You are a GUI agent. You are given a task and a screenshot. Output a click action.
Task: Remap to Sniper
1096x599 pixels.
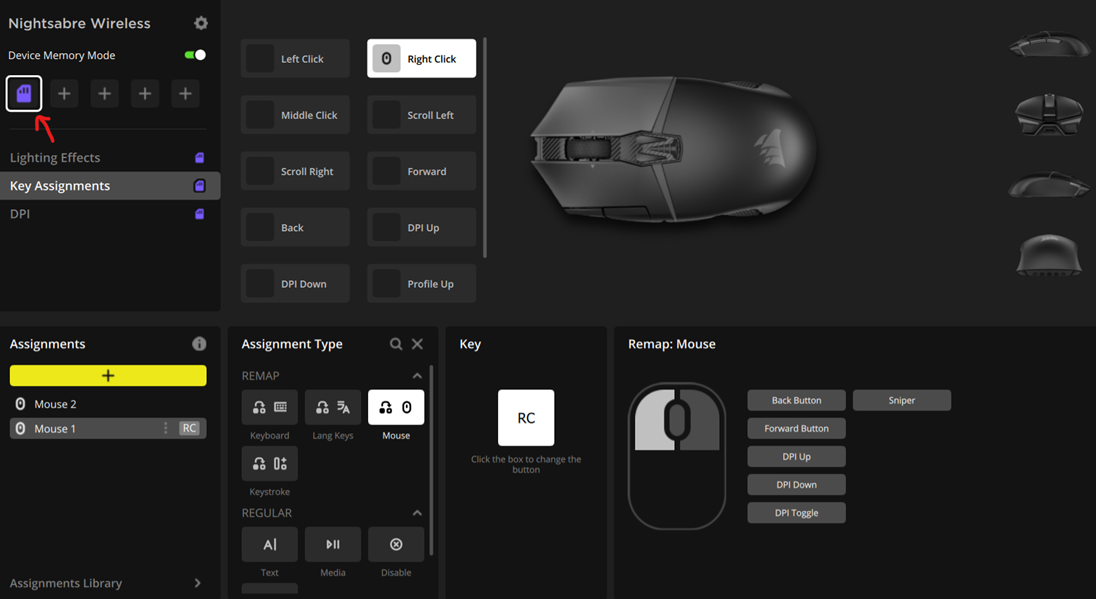[902, 400]
